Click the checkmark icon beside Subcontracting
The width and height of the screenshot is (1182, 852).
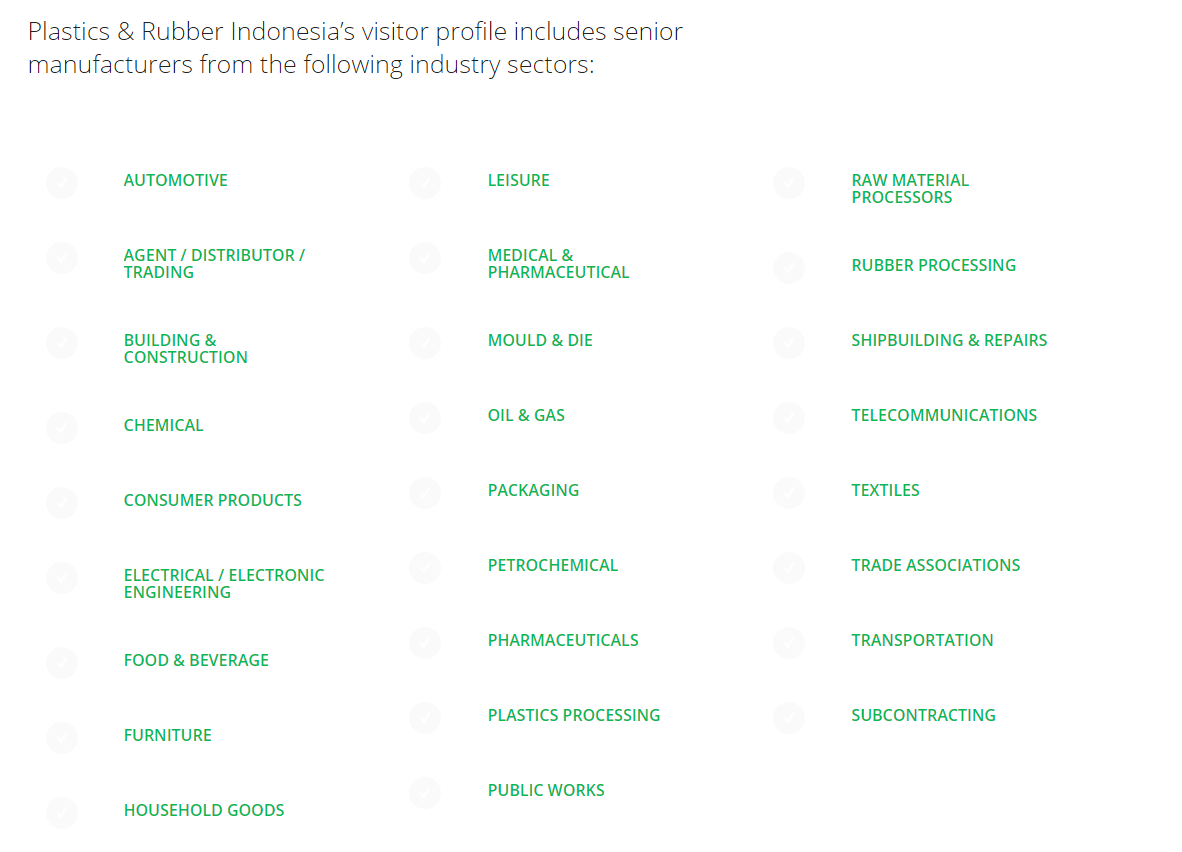789,718
